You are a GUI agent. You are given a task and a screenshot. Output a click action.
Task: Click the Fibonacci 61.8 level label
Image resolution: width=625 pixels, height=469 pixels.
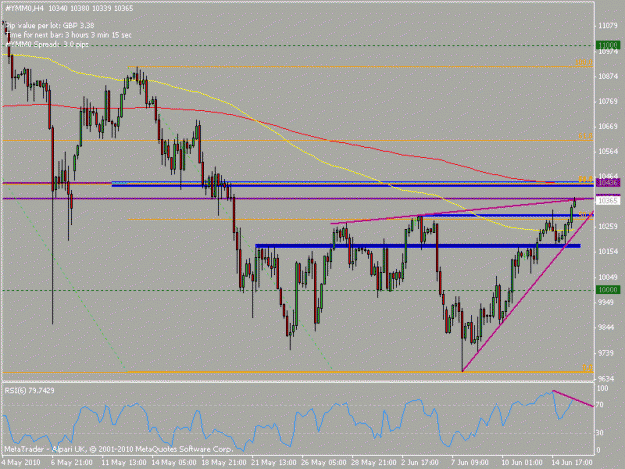click(x=586, y=136)
